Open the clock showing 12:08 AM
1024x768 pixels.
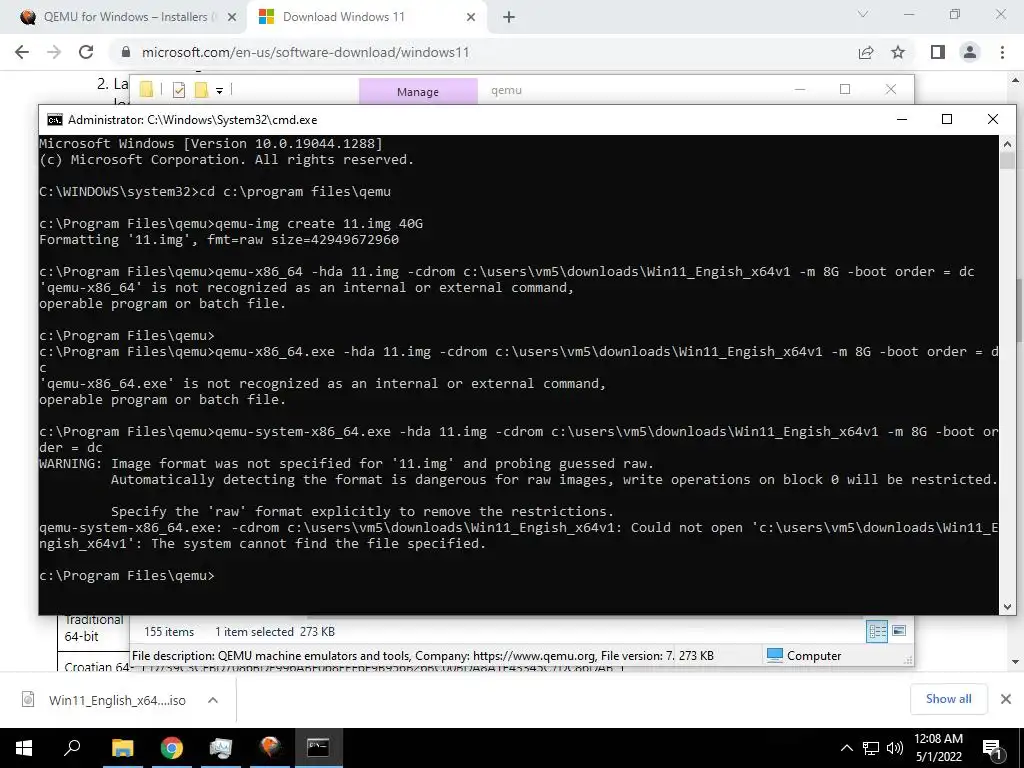point(938,748)
